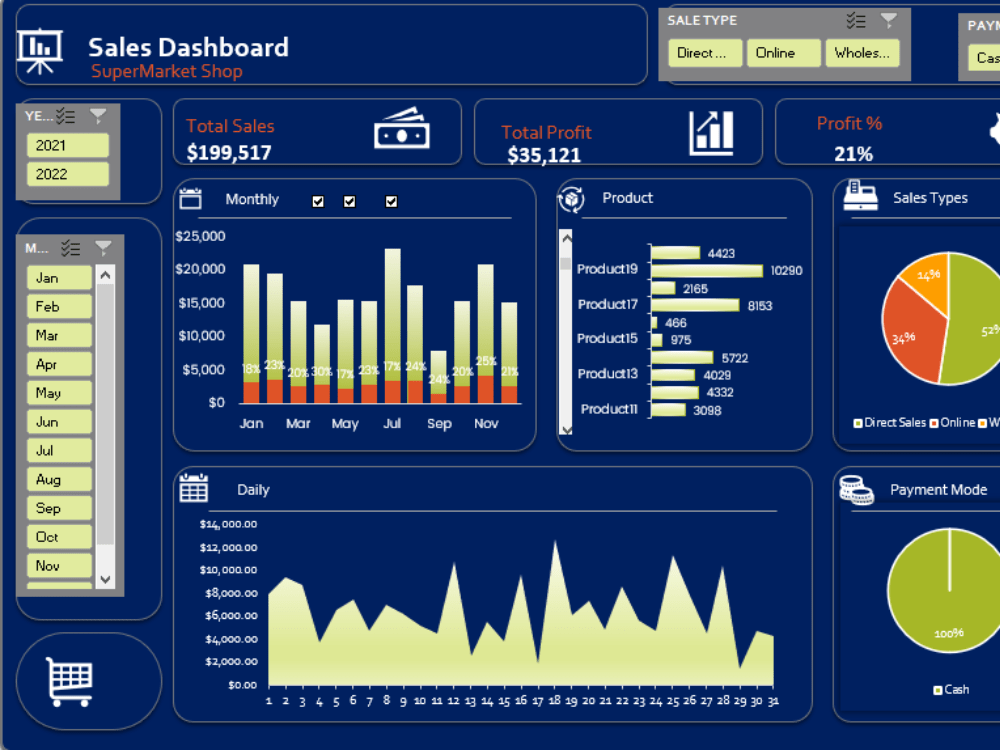Click the Online legend color swatch
1000x750 pixels.
pos(934,423)
